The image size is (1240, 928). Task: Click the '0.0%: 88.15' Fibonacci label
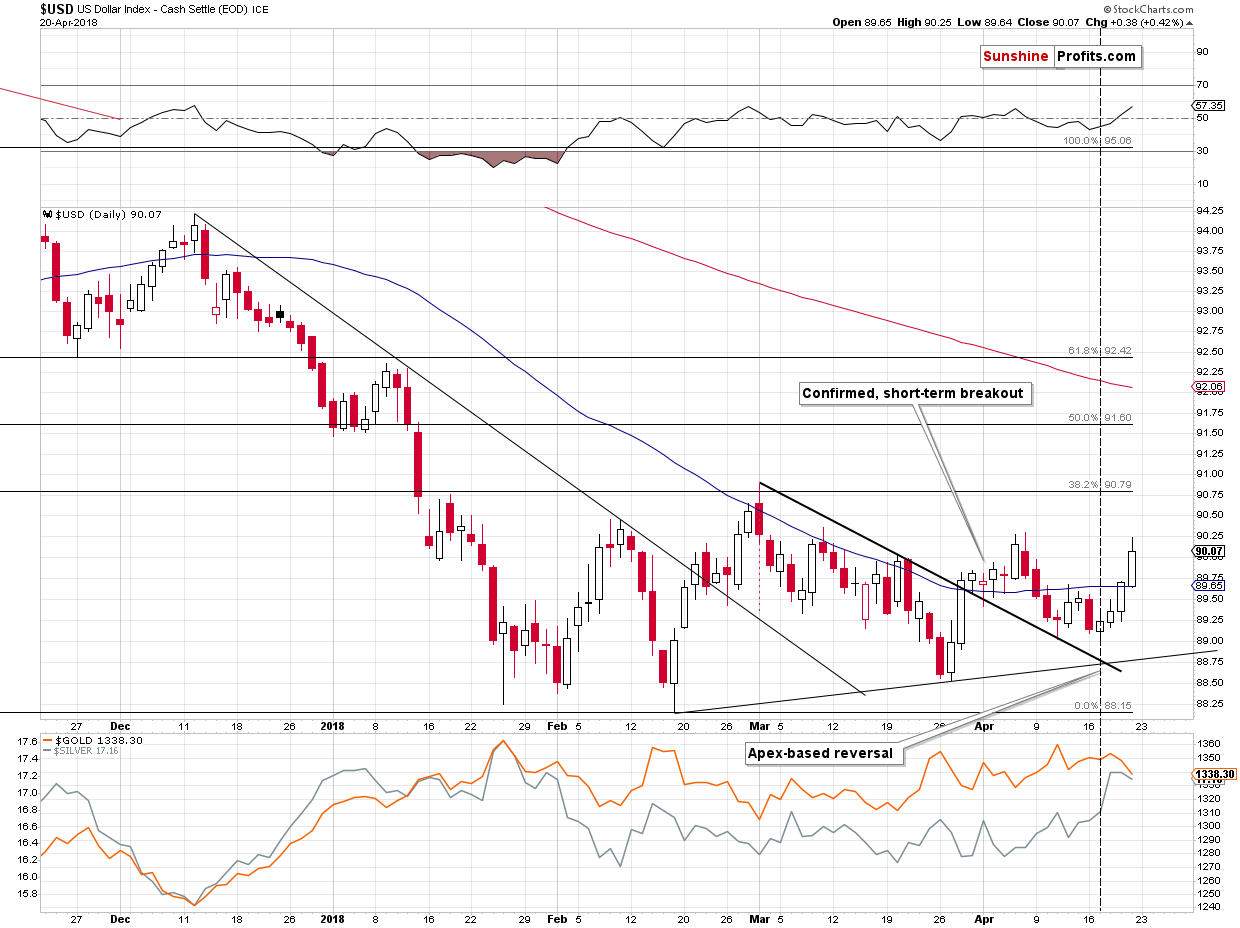click(x=1101, y=704)
